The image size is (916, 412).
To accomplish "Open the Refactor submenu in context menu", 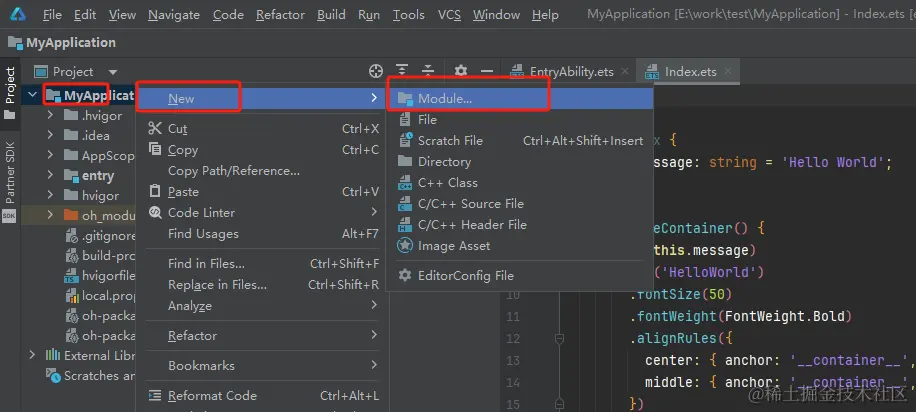I will point(261,335).
